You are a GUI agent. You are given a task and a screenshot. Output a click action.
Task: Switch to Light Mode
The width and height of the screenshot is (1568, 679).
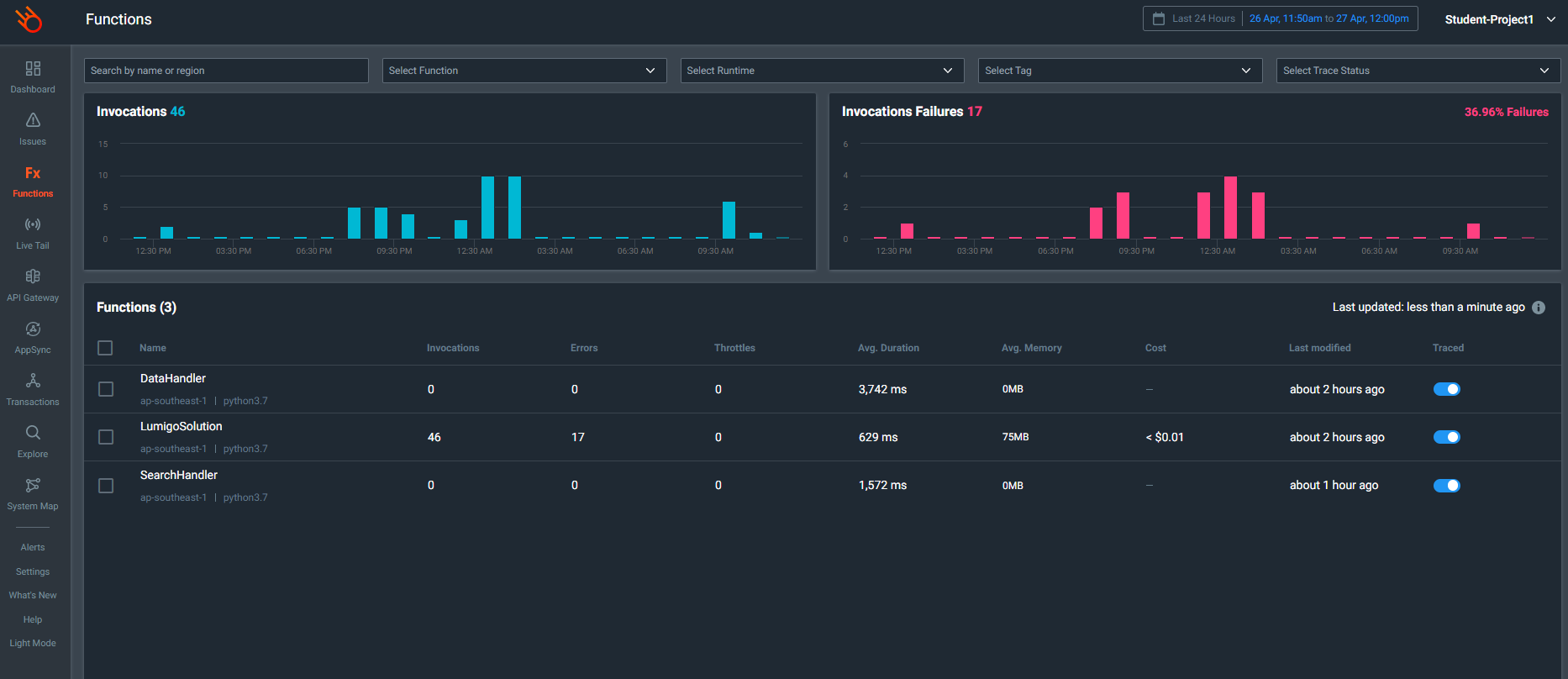[33, 643]
